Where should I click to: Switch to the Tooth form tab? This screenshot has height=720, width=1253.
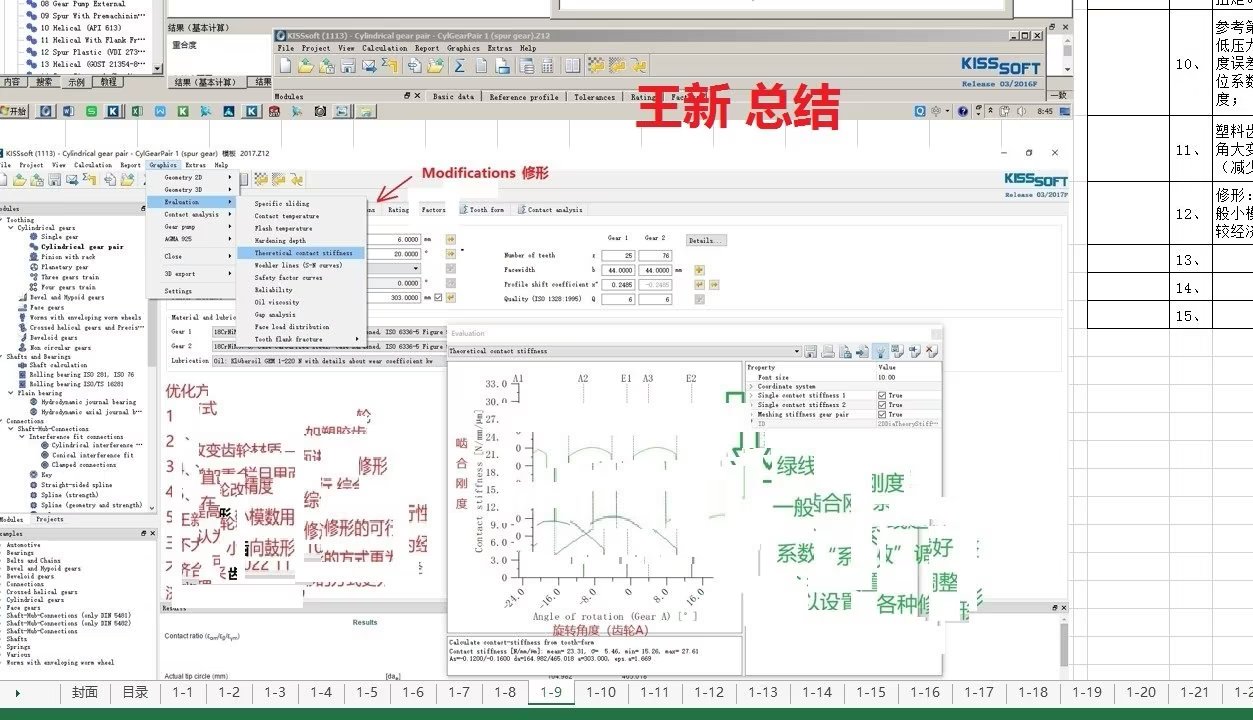483,210
